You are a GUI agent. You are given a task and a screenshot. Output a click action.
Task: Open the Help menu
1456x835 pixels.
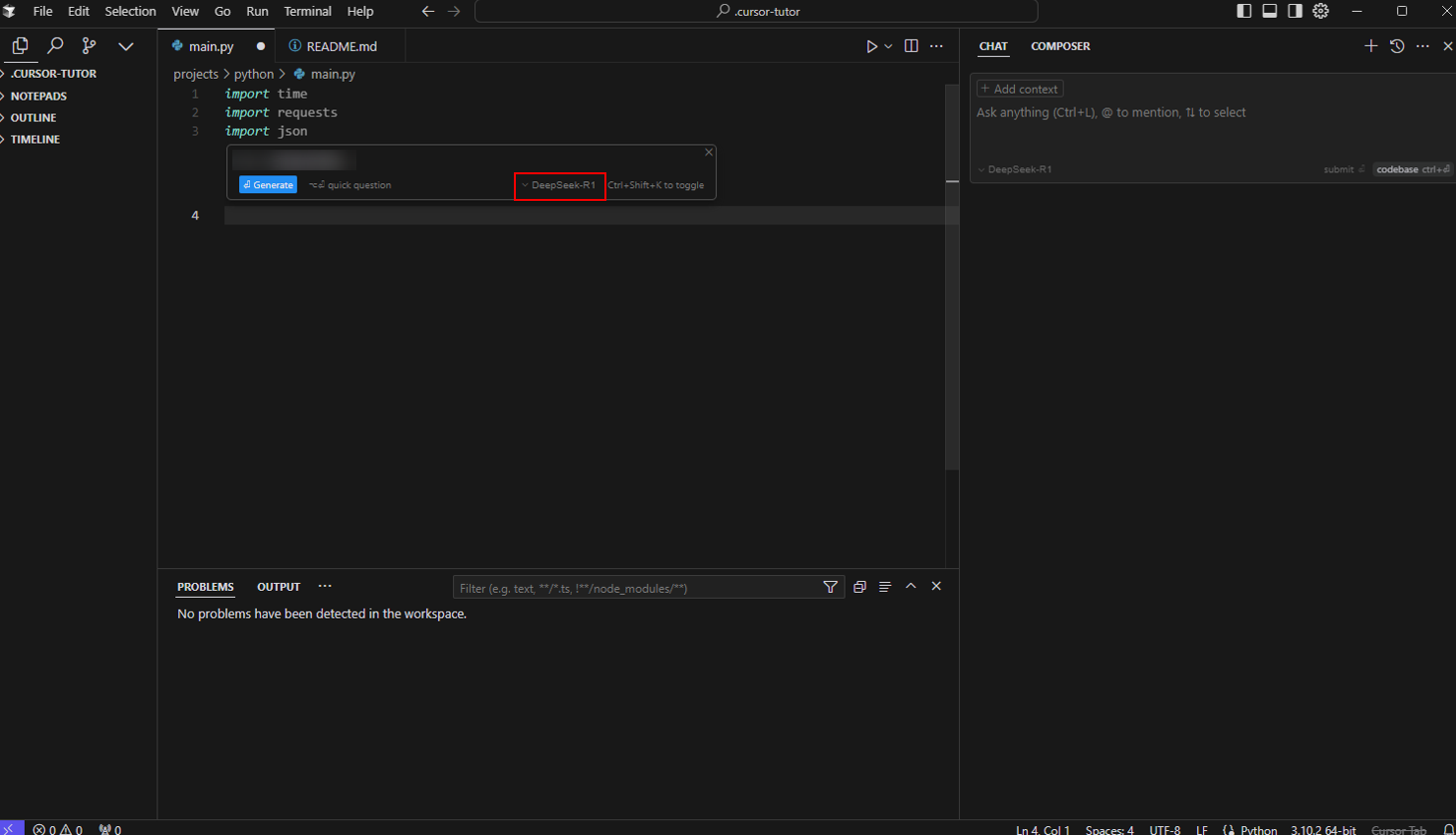(360, 12)
